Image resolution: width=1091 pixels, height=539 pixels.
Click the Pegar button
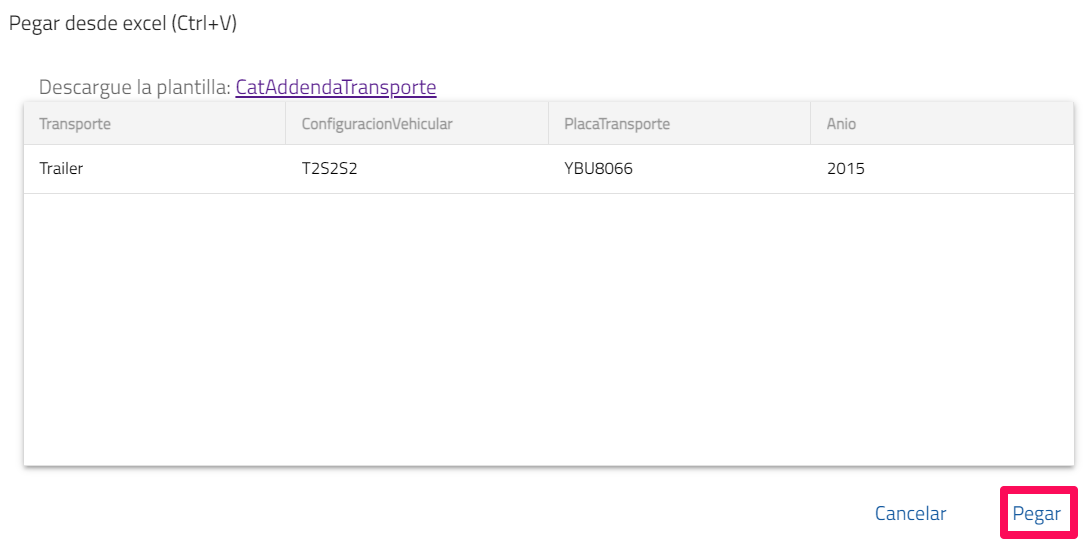1037,513
